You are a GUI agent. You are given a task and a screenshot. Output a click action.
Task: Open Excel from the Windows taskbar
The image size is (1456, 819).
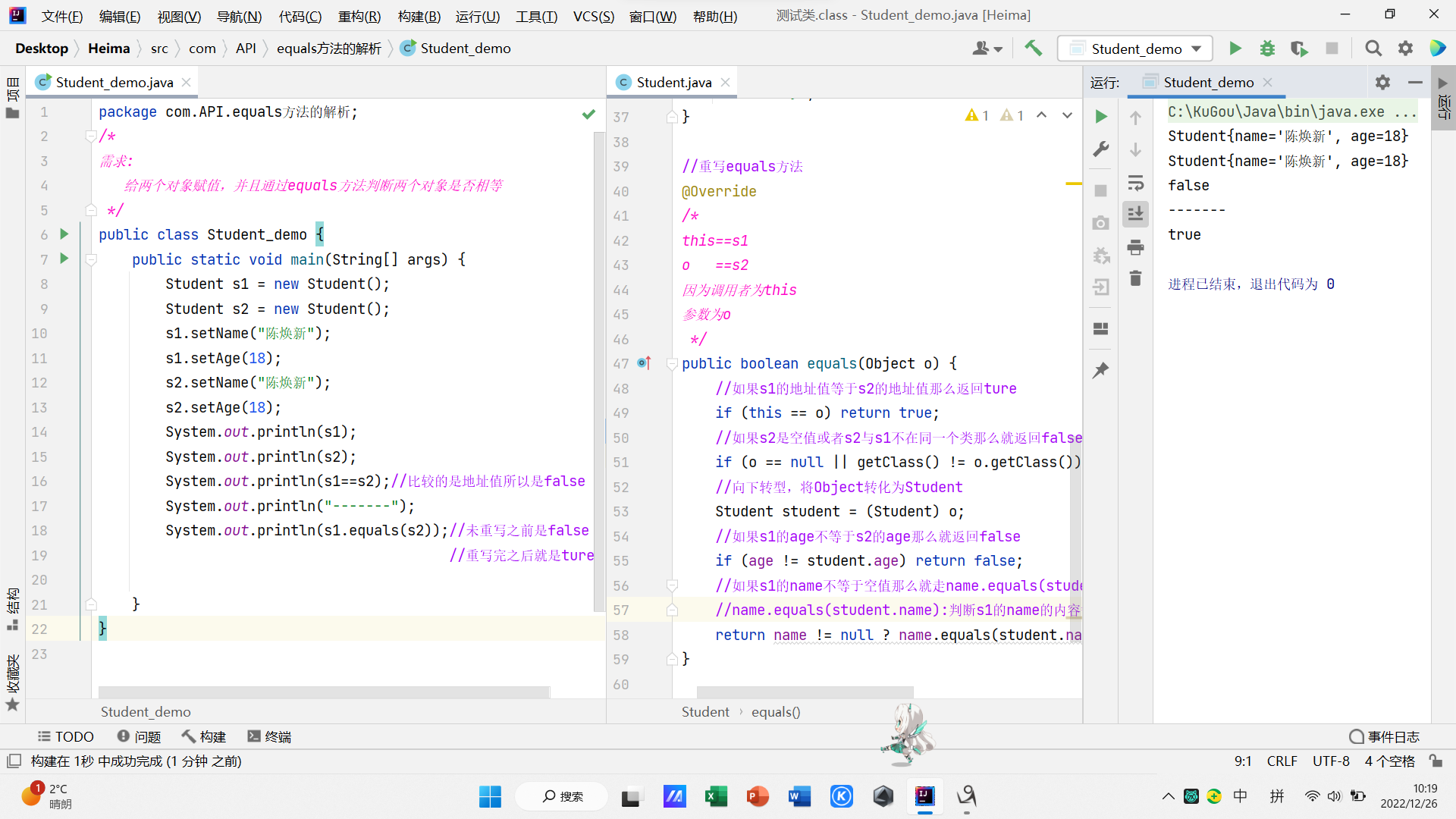(716, 796)
